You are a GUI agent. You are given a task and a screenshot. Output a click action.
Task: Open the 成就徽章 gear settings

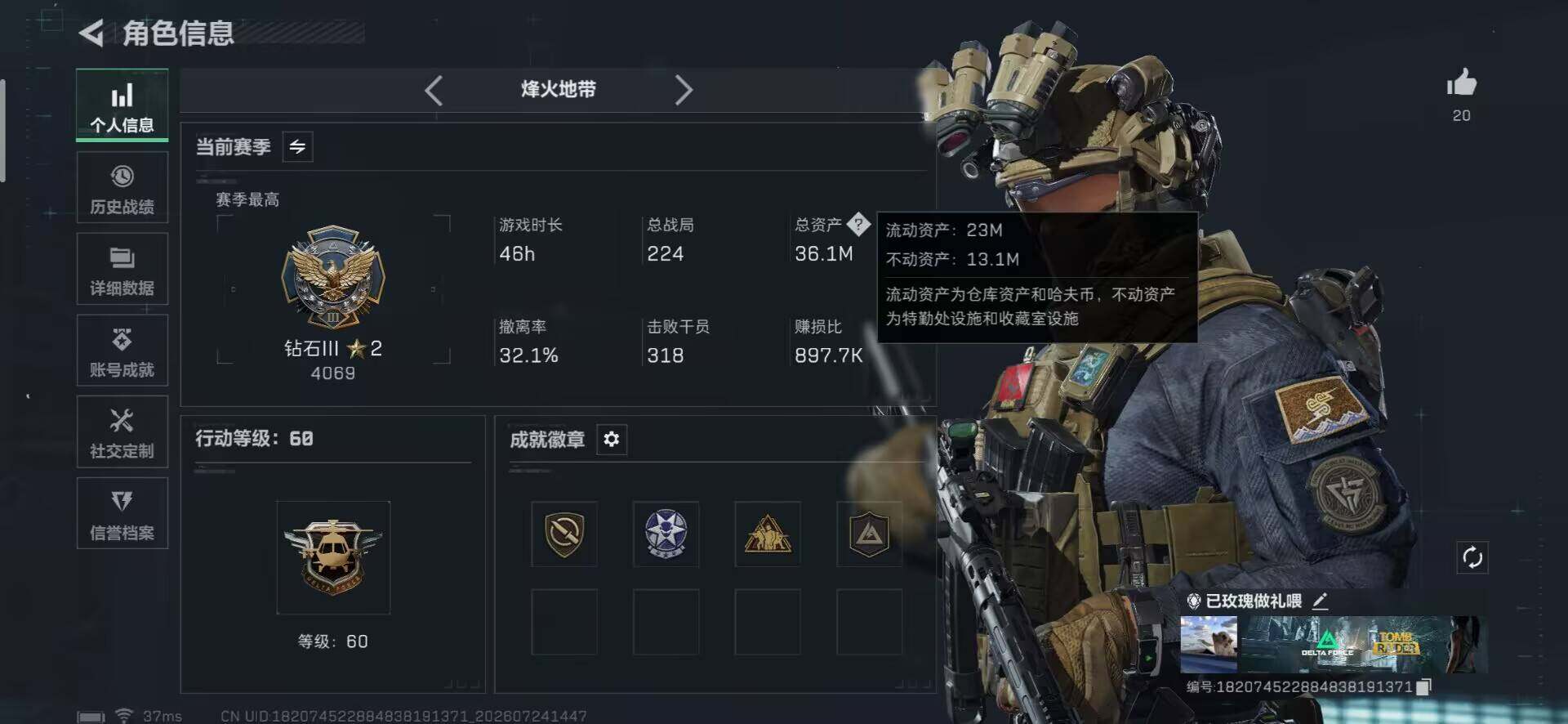(x=611, y=440)
